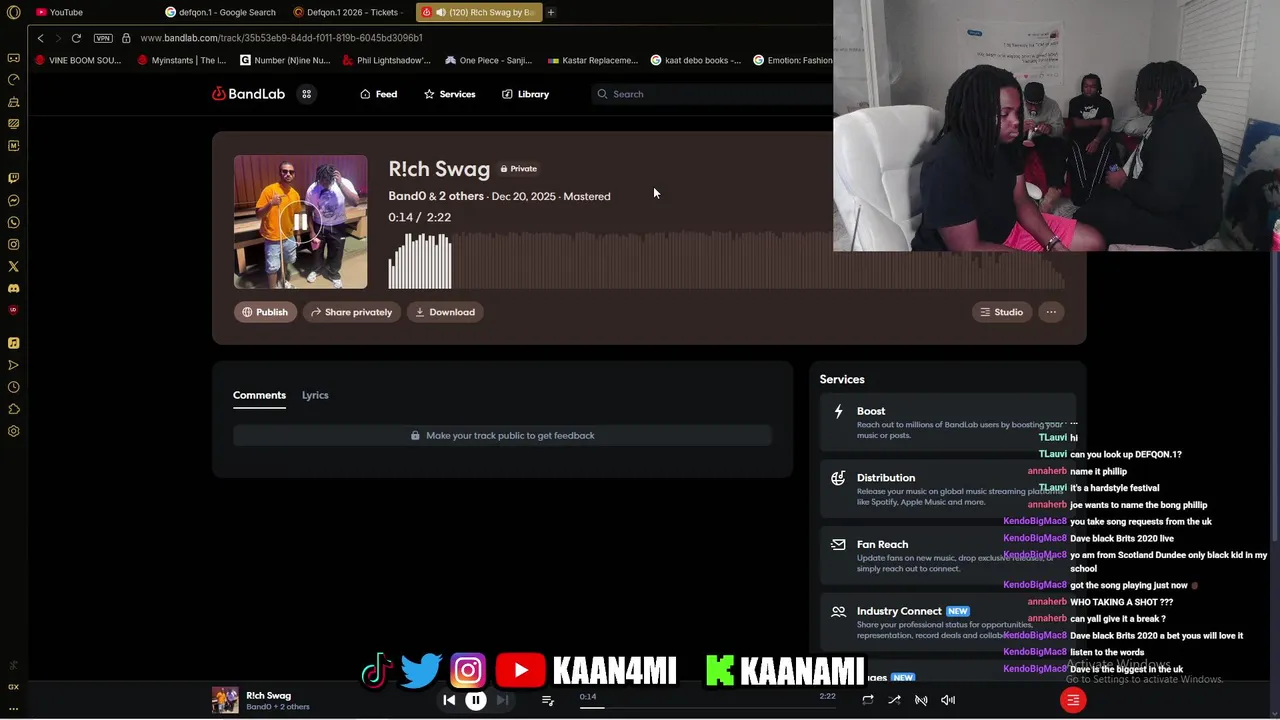This screenshot has width=1280, height=720.
Task: Open the Distribution service
Action: [947, 490]
